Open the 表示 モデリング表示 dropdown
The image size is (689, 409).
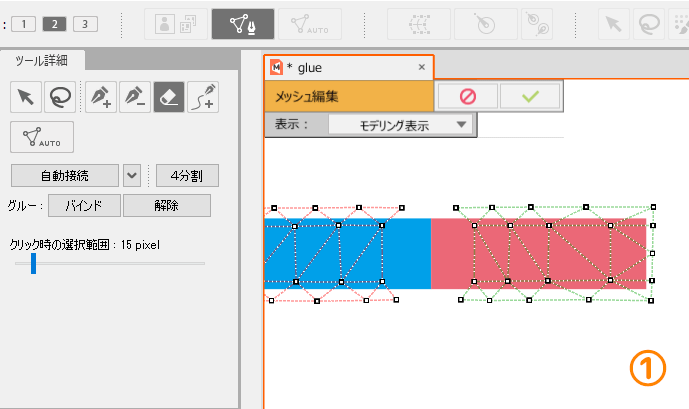[x=400, y=125]
